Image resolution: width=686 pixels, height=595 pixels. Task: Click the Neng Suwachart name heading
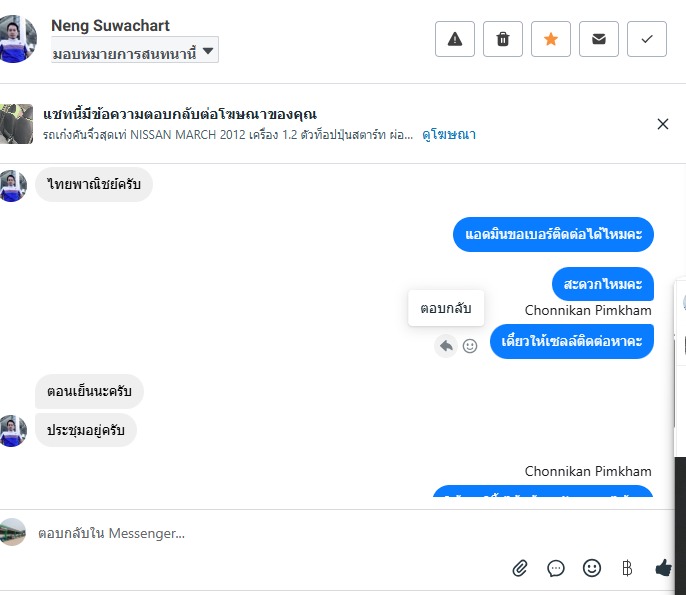110,25
